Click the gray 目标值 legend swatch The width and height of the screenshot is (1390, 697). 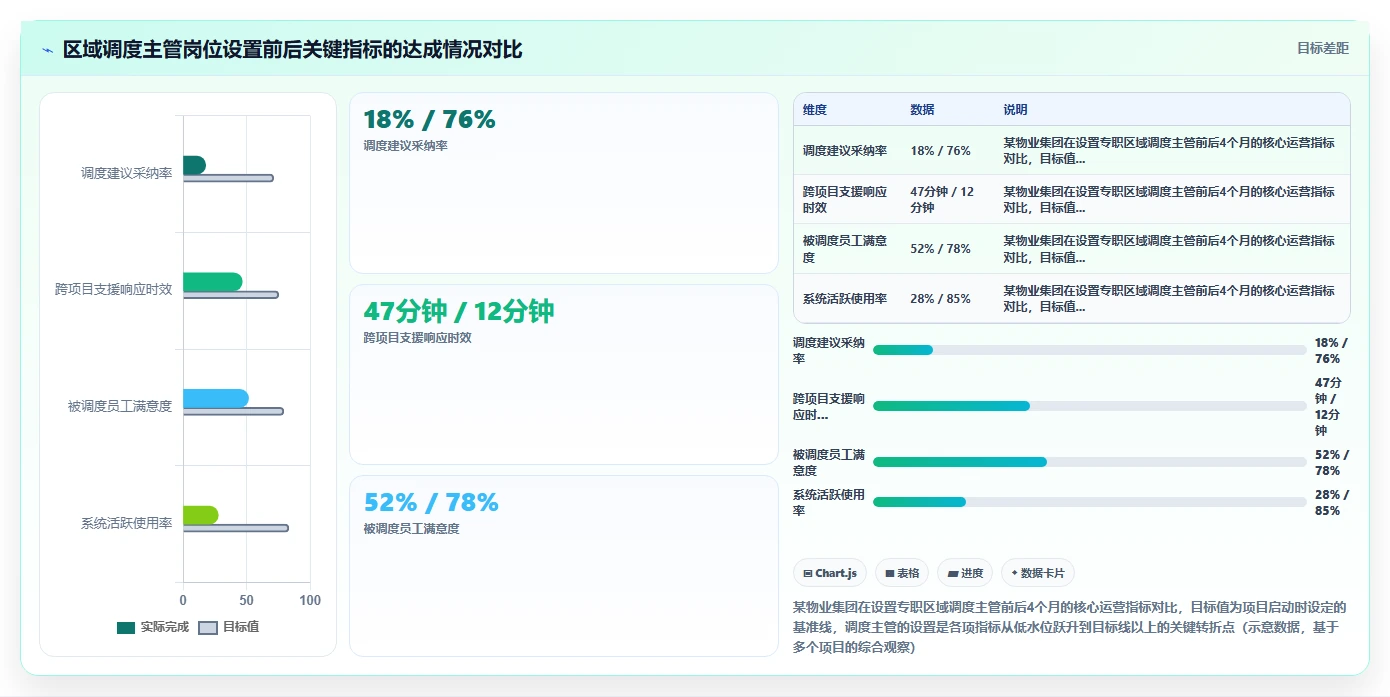click(x=208, y=628)
